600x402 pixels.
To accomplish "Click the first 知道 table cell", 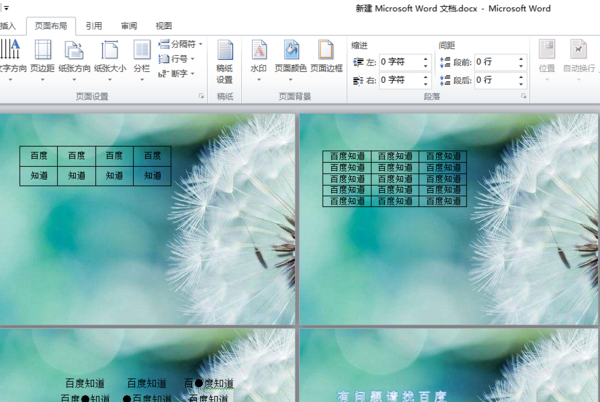I will tap(39, 176).
